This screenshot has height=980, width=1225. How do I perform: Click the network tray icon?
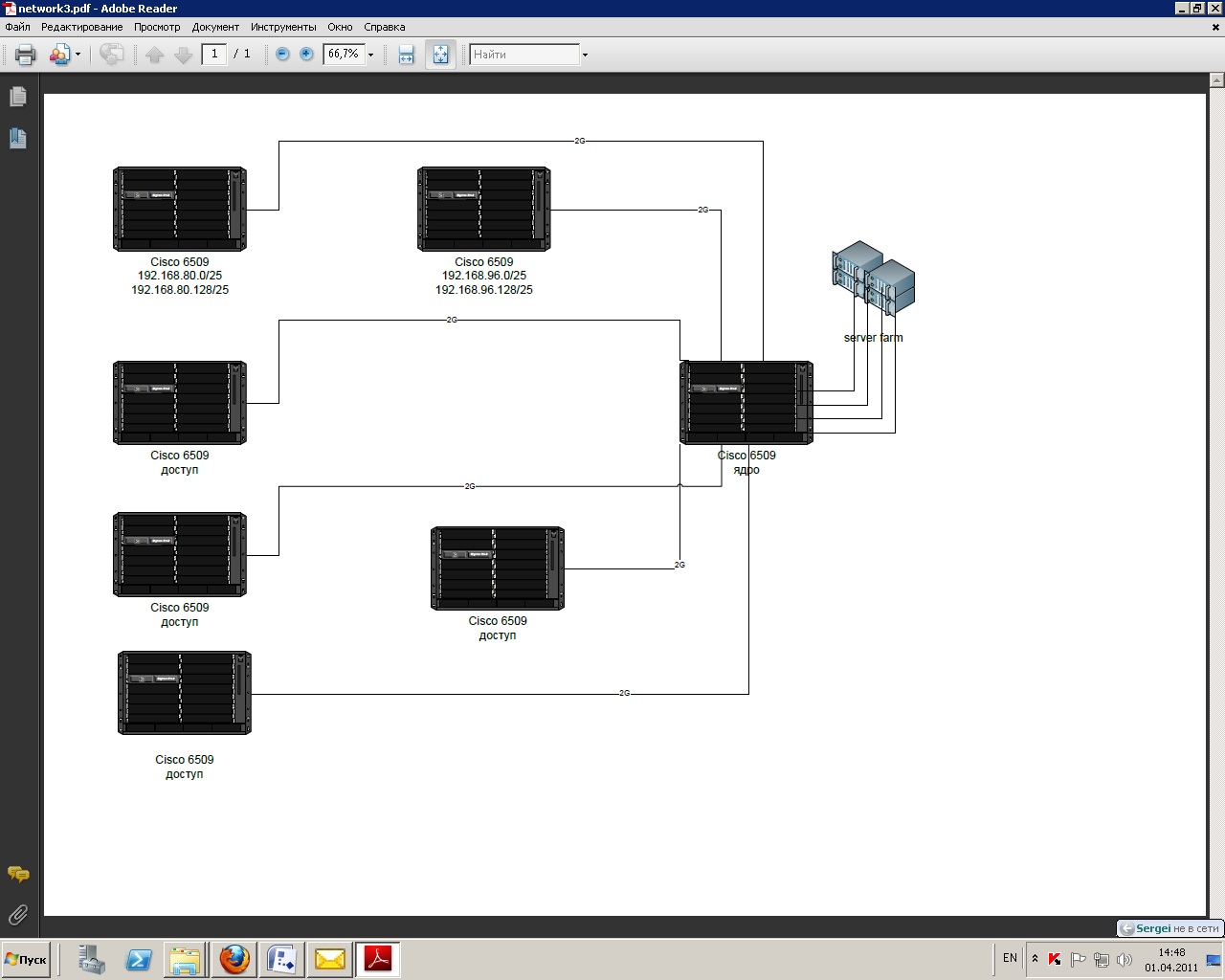point(1101,959)
